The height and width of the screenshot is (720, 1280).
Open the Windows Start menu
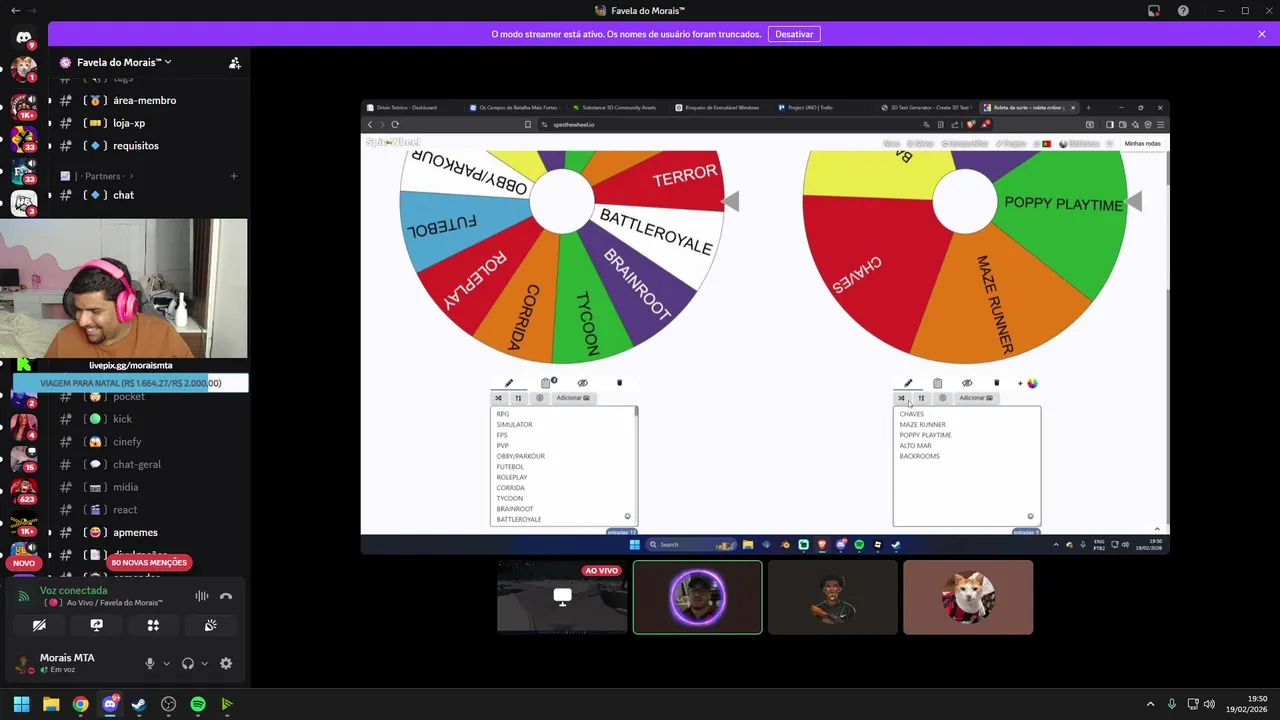click(21, 704)
